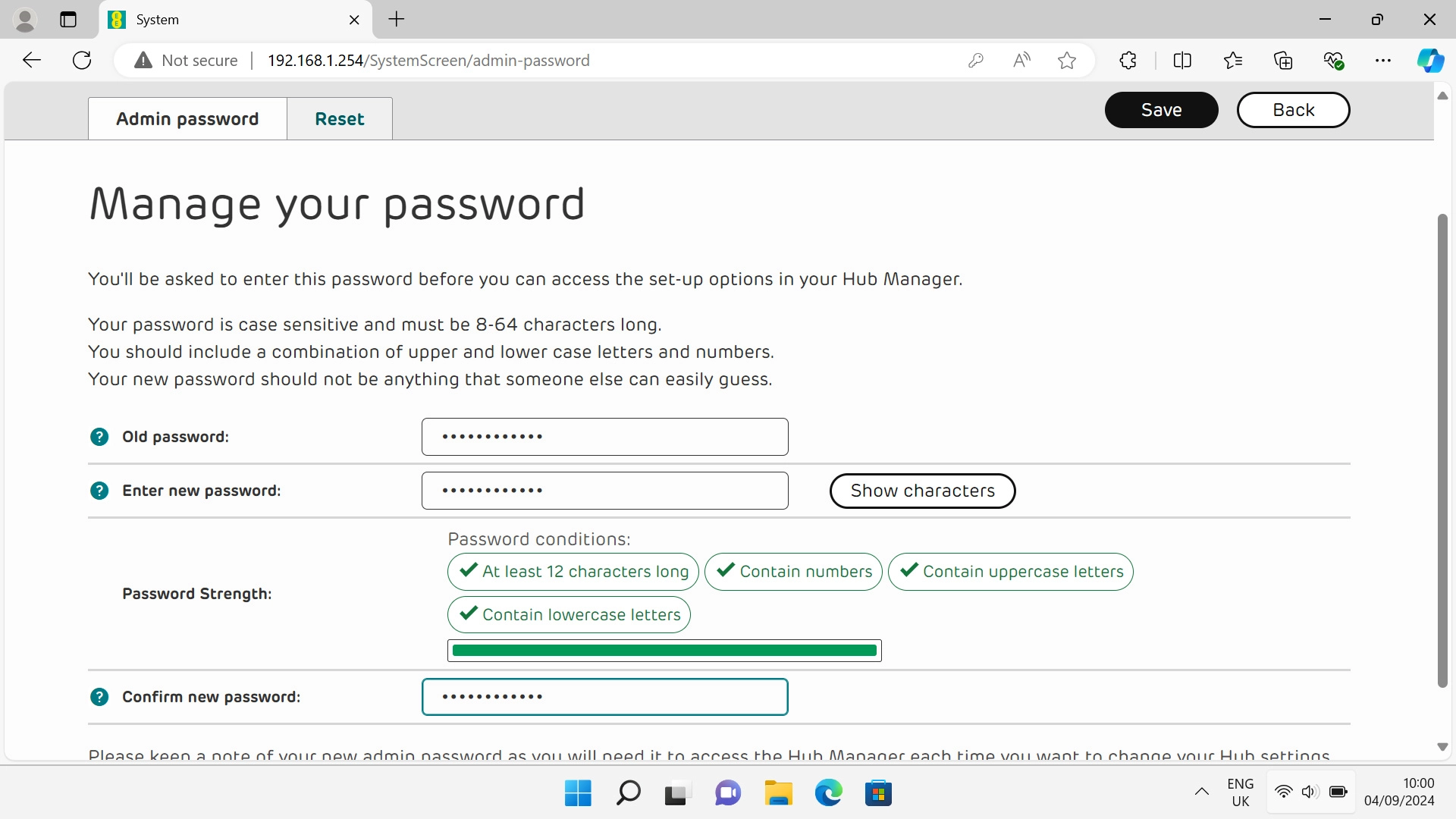Click help icon beside Confirm new password
1456x819 pixels.
click(99, 697)
